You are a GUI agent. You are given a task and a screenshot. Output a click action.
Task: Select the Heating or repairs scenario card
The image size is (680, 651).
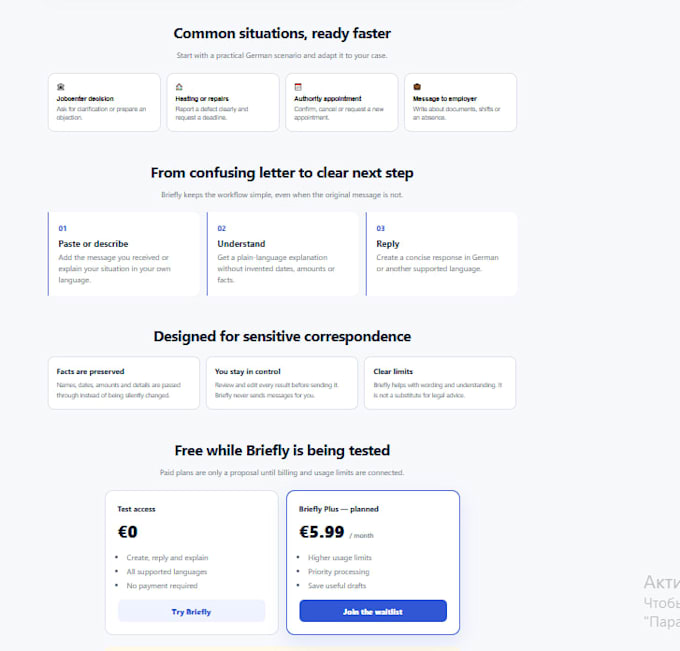(x=223, y=102)
